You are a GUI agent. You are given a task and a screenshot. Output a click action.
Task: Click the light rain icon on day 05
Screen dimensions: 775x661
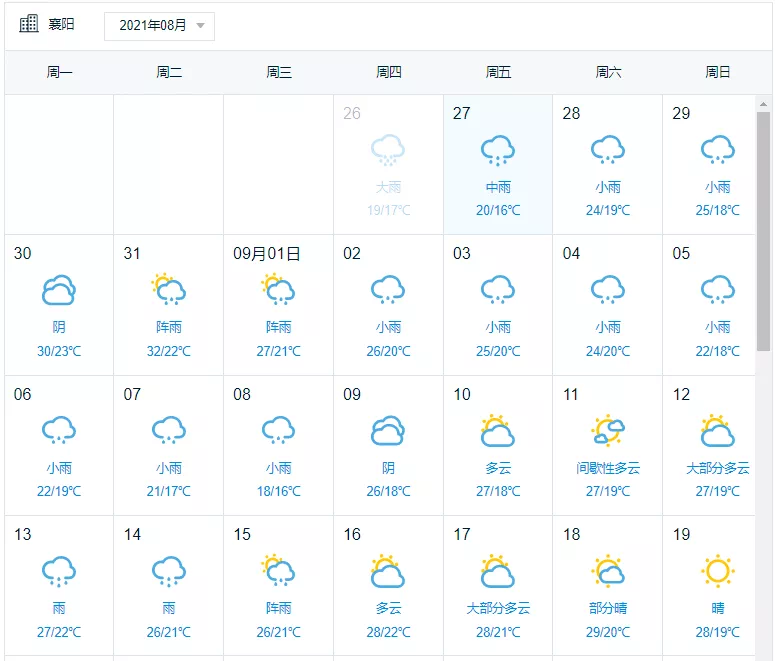click(x=718, y=290)
